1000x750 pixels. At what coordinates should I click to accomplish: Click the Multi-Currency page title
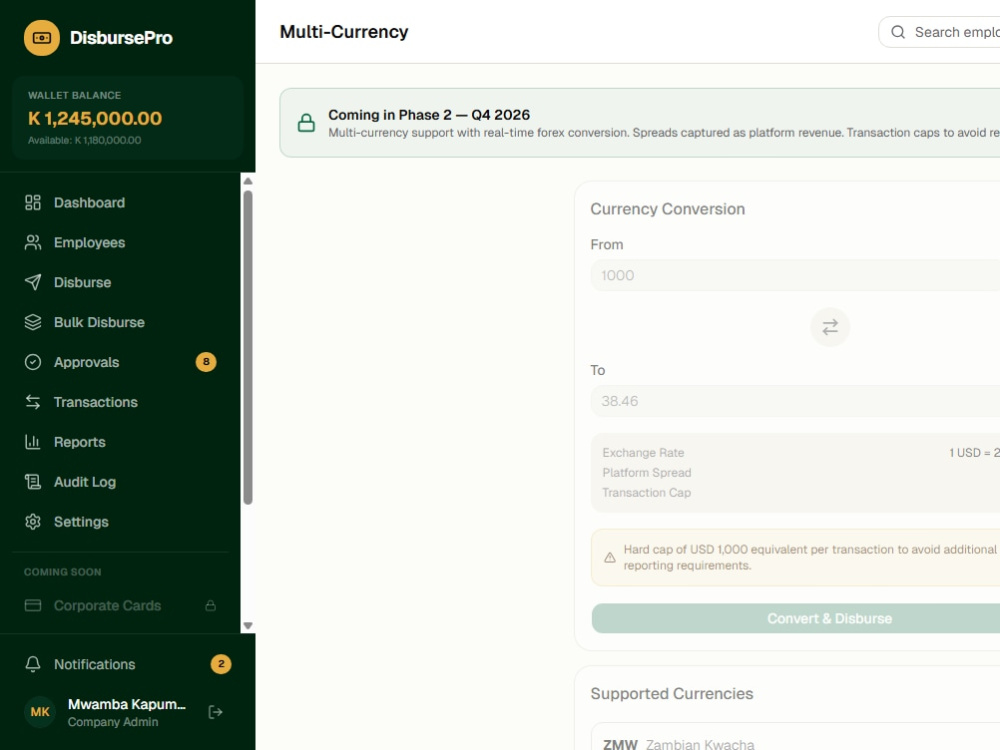click(x=344, y=32)
